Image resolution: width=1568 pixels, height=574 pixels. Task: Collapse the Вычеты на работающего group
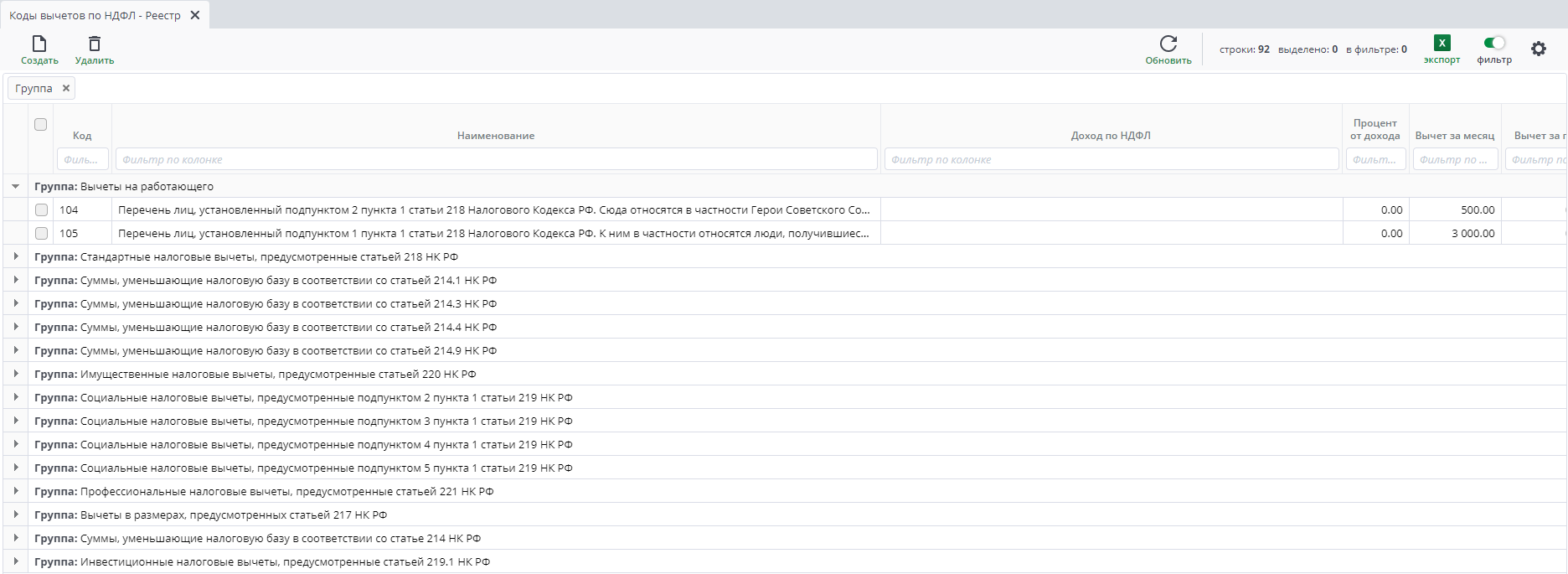pyautogui.click(x=15, y=187)
